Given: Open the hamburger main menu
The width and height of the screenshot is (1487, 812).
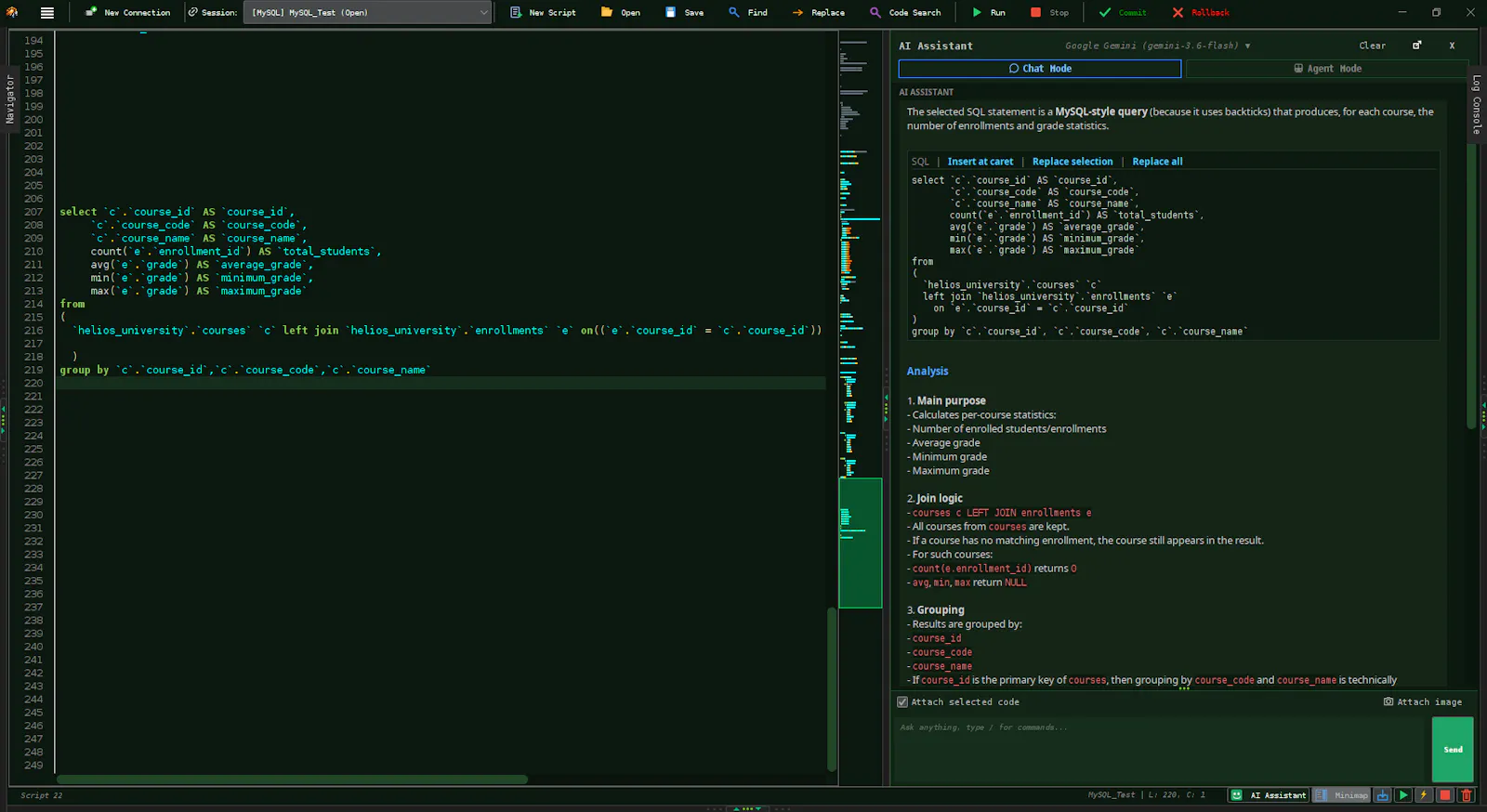Looking at the screenshot, I should [47, 13].
